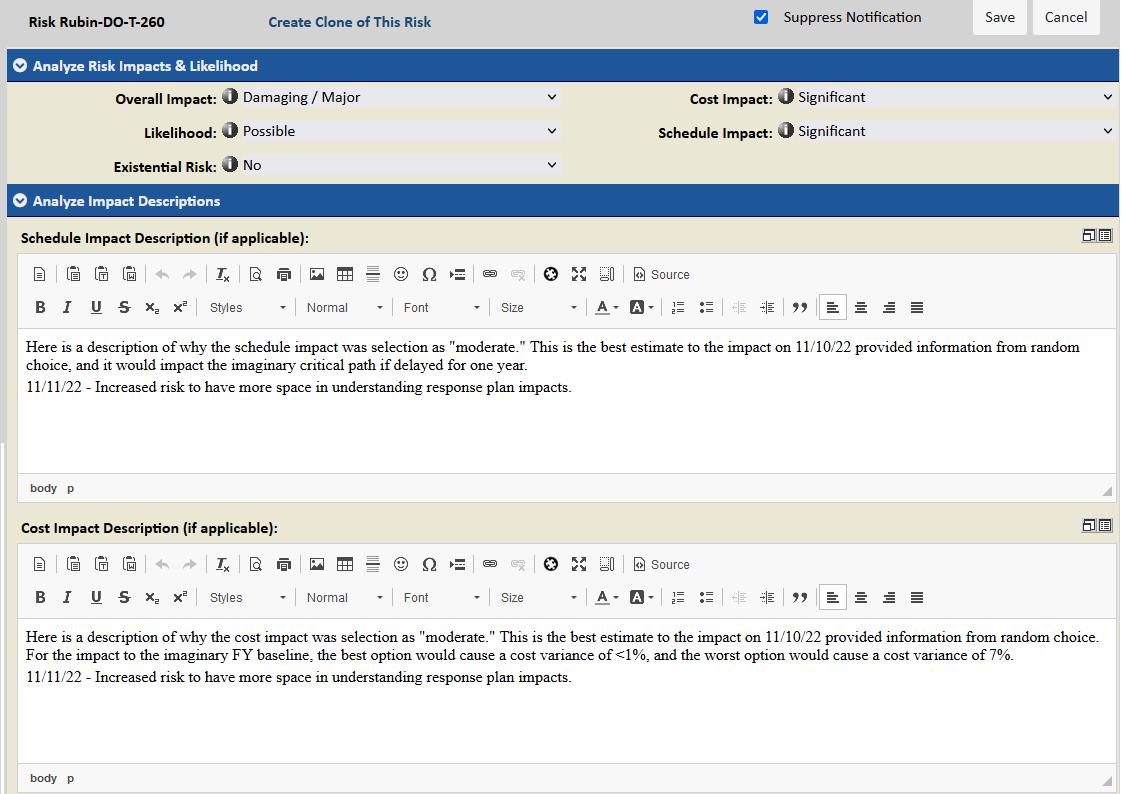Open the Likelihood dropdown
1122x794 pixels.
point(400,132)
